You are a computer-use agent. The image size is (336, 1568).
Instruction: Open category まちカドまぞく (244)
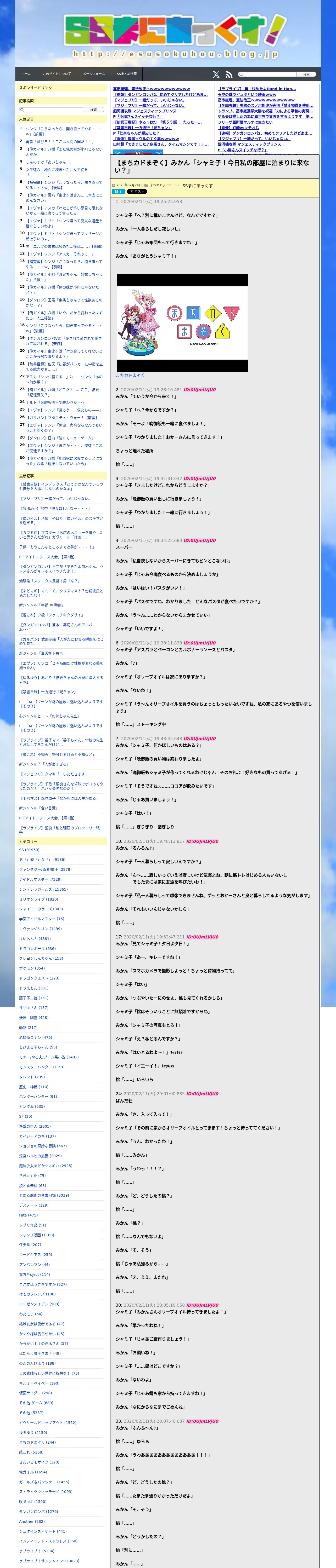pos(37,1442)
